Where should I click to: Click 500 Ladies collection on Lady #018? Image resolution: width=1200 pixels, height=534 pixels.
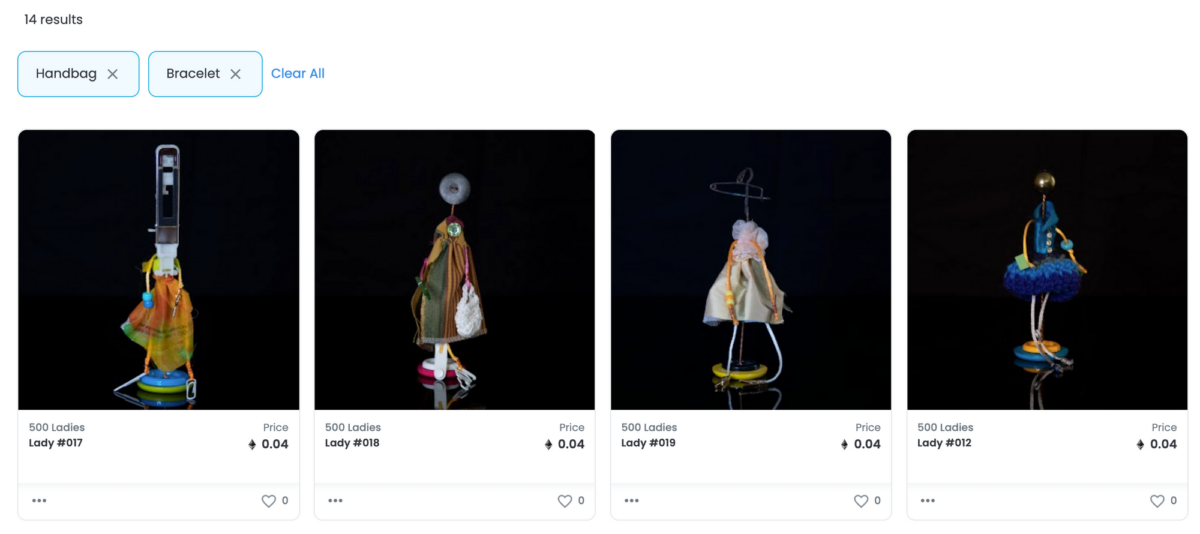coord(353,428)
